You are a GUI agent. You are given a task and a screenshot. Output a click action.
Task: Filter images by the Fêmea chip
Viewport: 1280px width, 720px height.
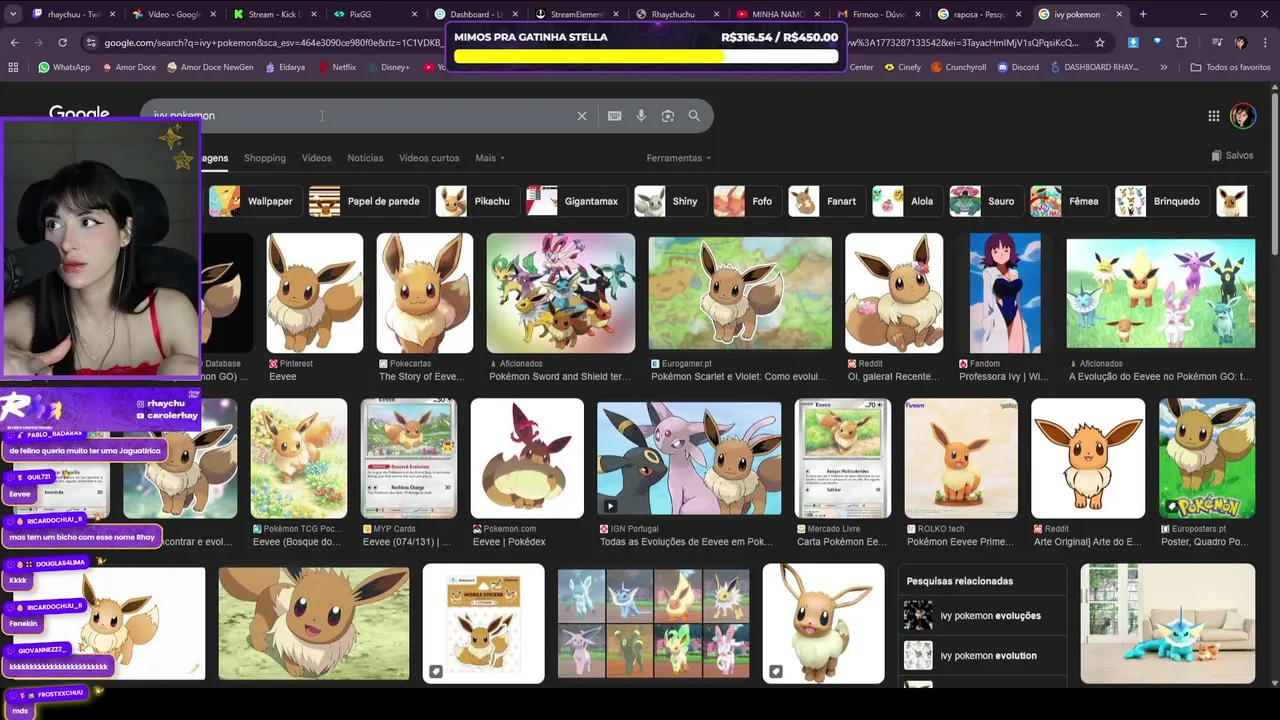pyautogui.click(x=1068, y=201)
